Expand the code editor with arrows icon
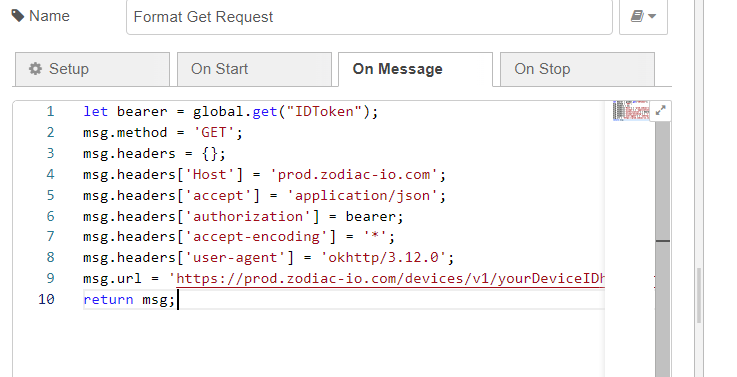Viewport: 737px width, 377px height. click(660, 111)
